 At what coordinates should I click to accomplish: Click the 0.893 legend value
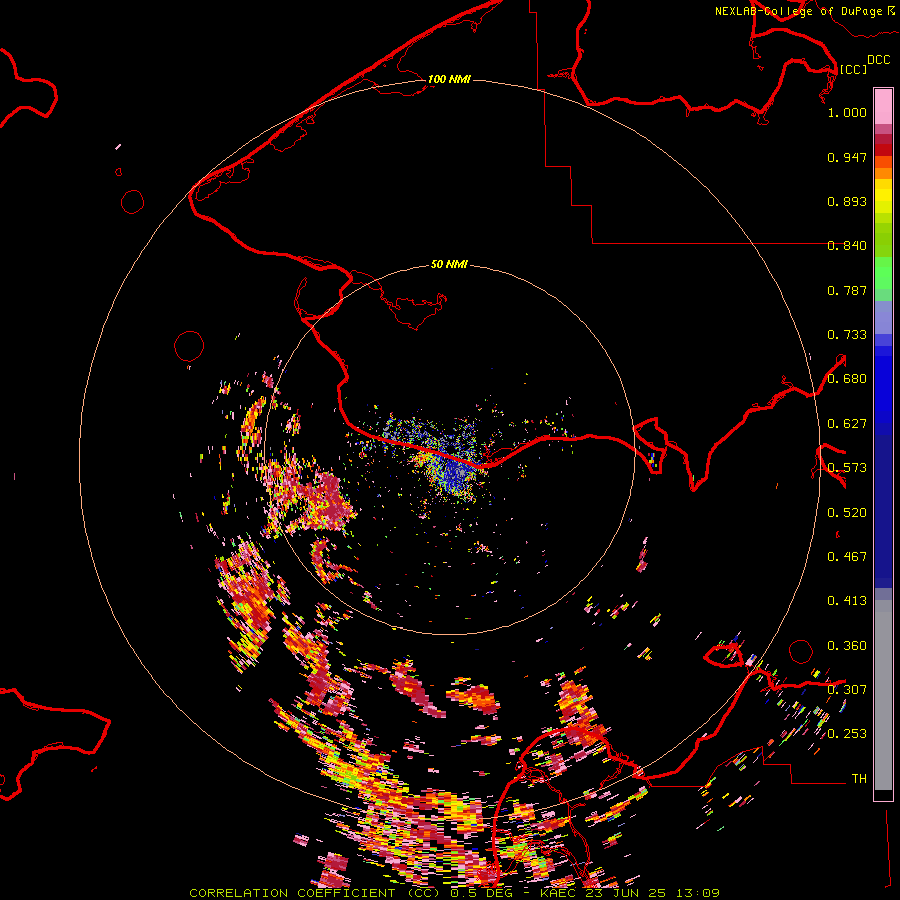coord(847,201)
